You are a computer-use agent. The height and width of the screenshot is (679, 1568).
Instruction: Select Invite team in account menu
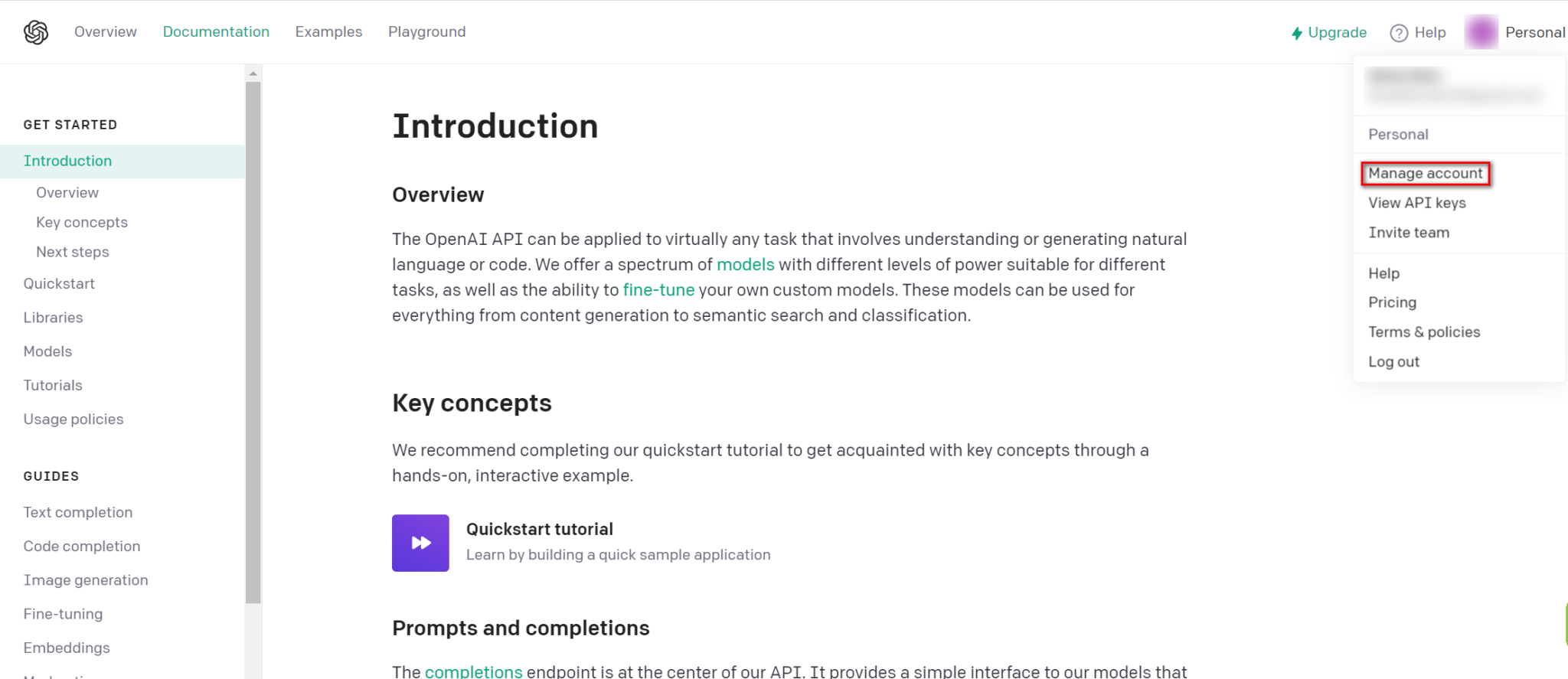tap(1408, 233)
